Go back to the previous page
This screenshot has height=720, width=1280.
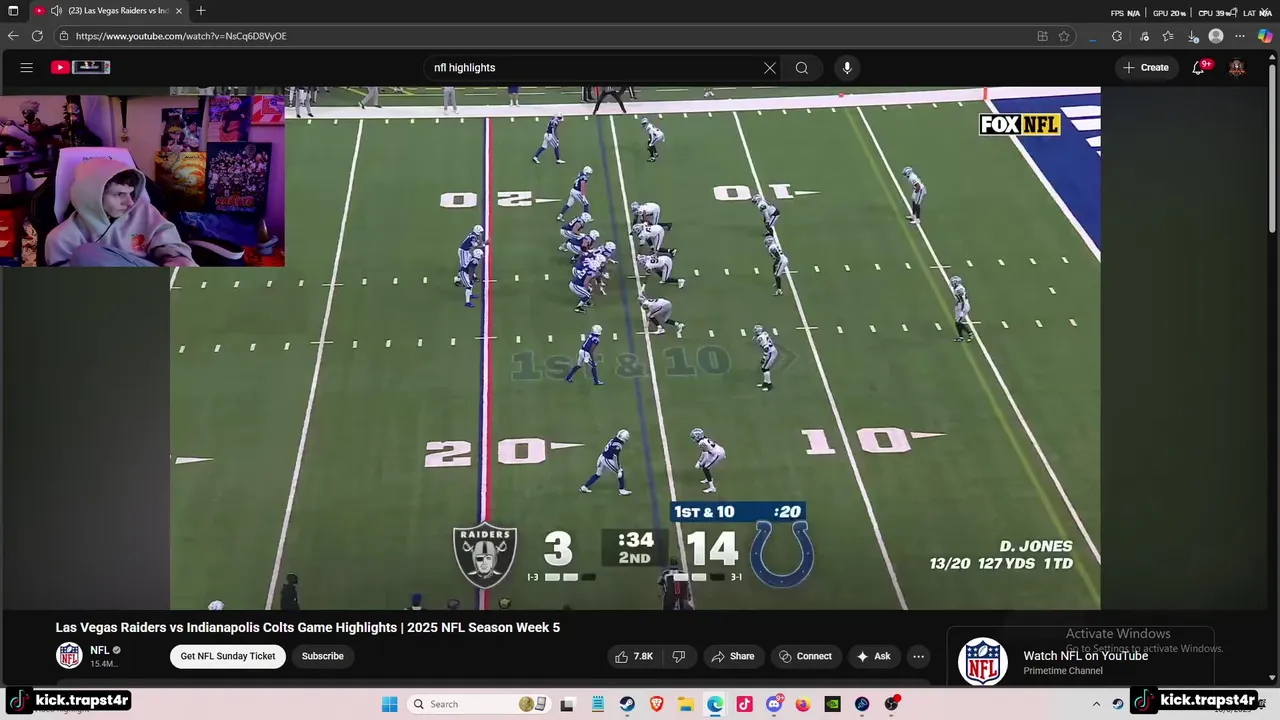click(x=13, y=36)
